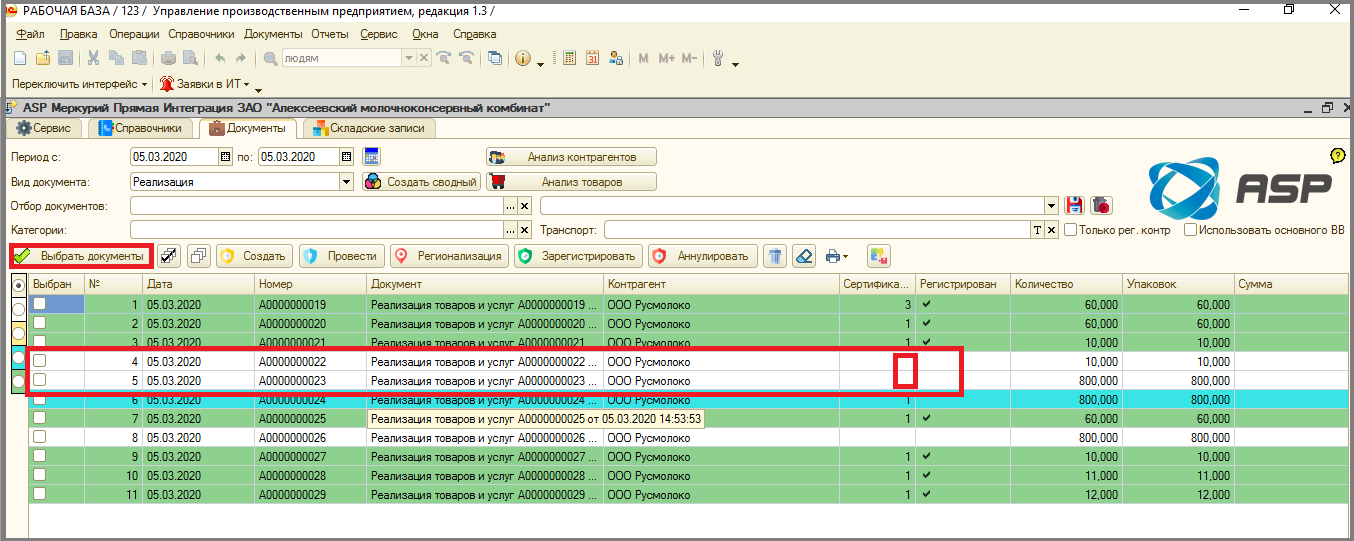
Task: Click the Print preview icon
Action: pos(190,59)
